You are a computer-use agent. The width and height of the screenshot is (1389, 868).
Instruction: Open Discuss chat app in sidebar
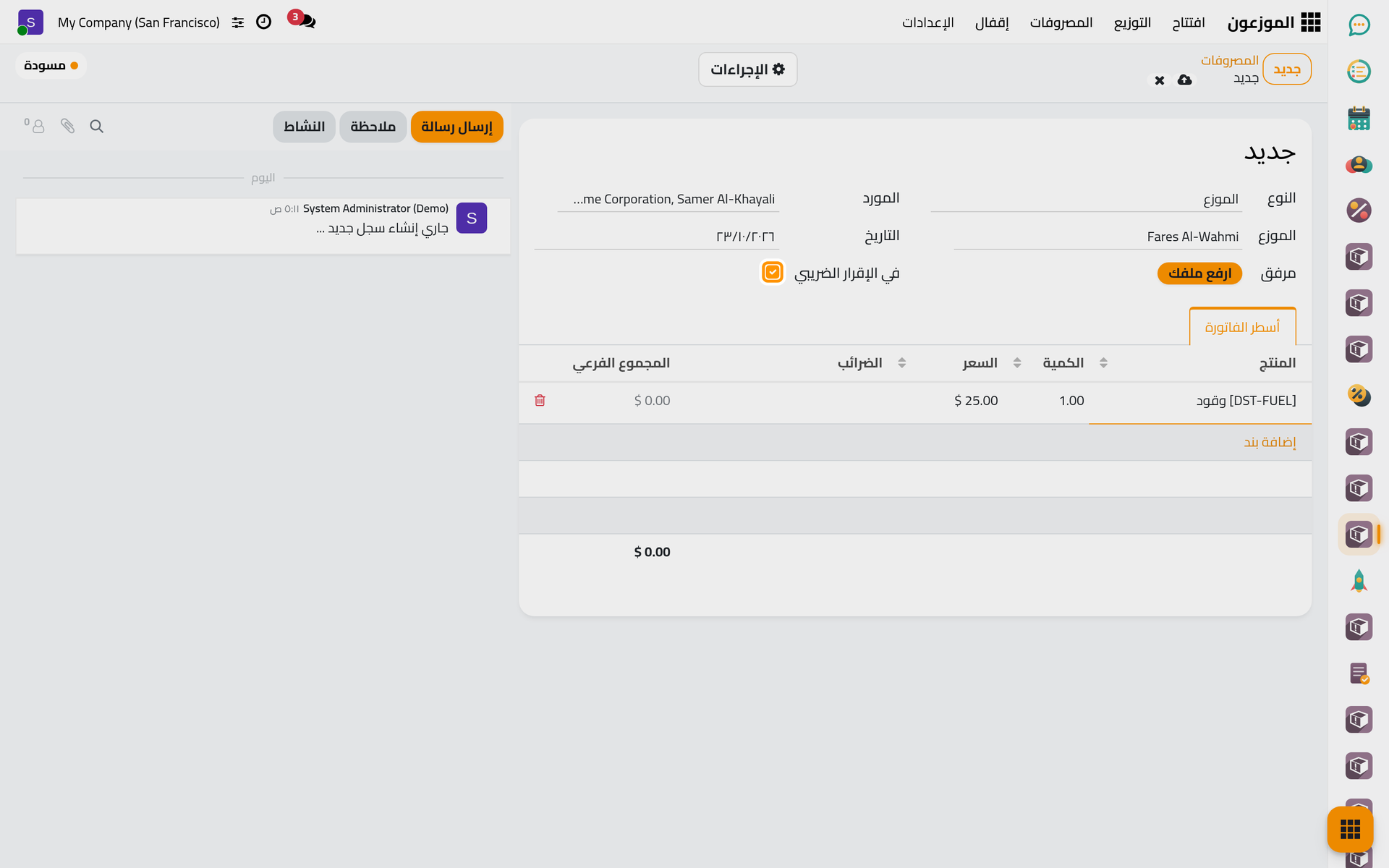pyautogui.click(x=1359, y=25)
